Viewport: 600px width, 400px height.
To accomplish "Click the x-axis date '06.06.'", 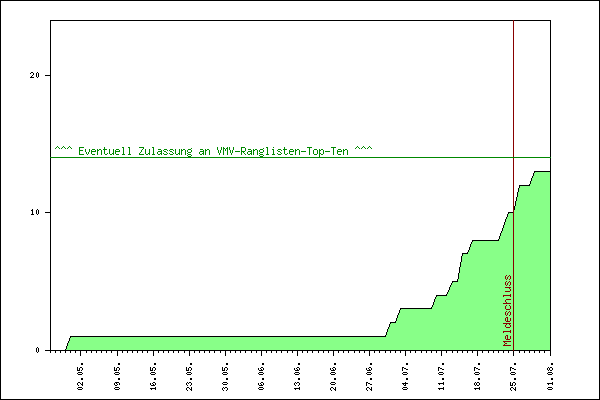I will coord(262,377).
